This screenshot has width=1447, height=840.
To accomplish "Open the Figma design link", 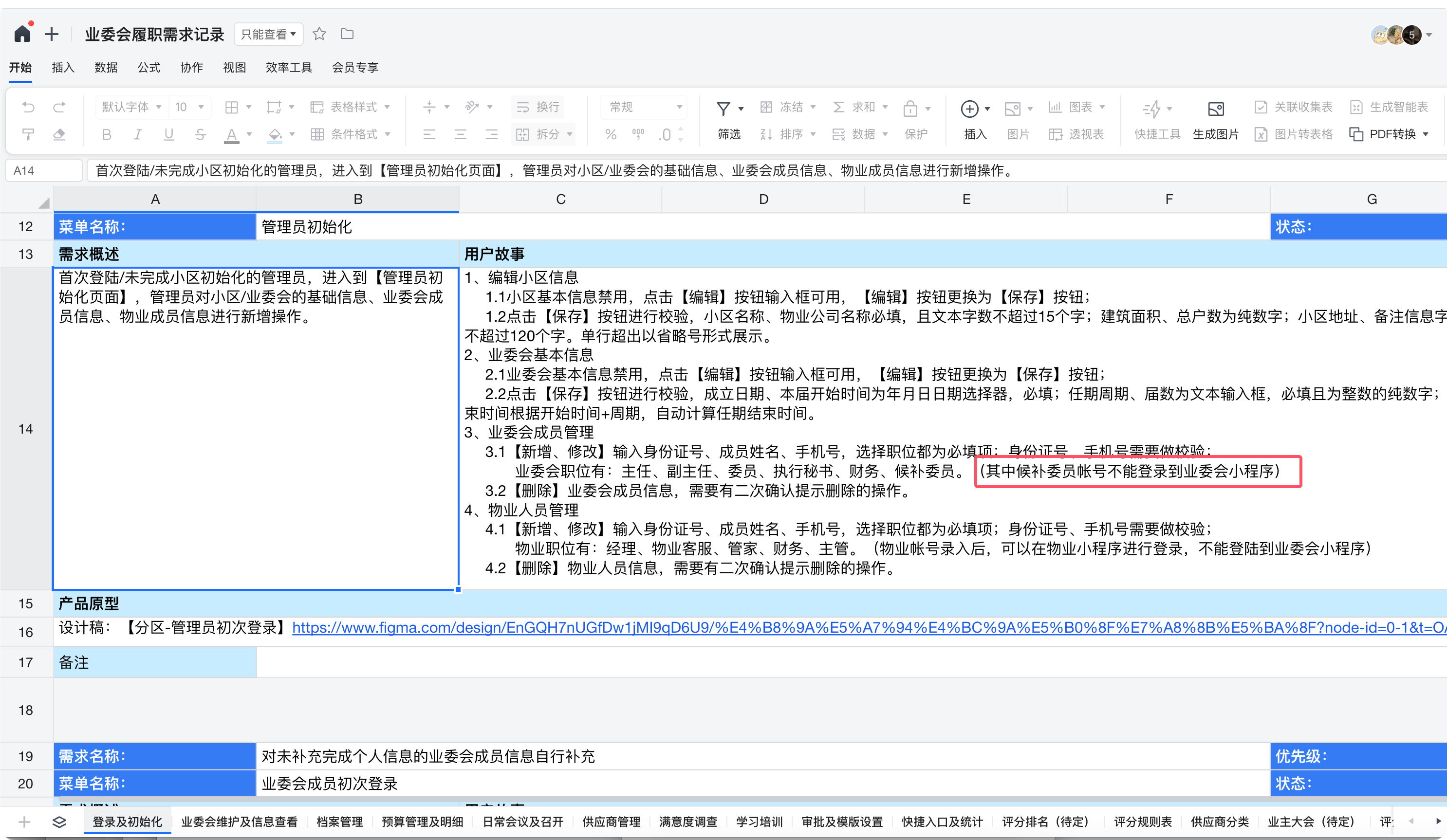I will tap(804, 628).
